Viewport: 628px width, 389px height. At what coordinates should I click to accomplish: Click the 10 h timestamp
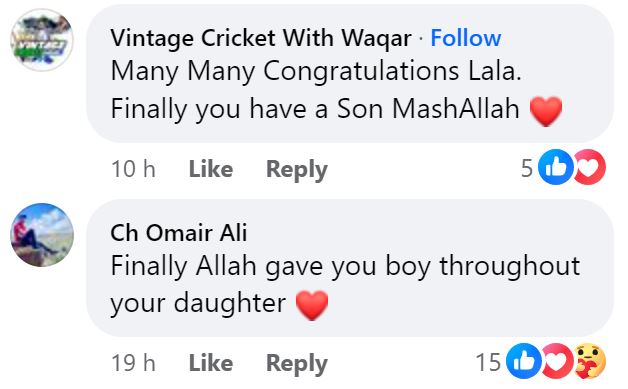click(133, 169)
